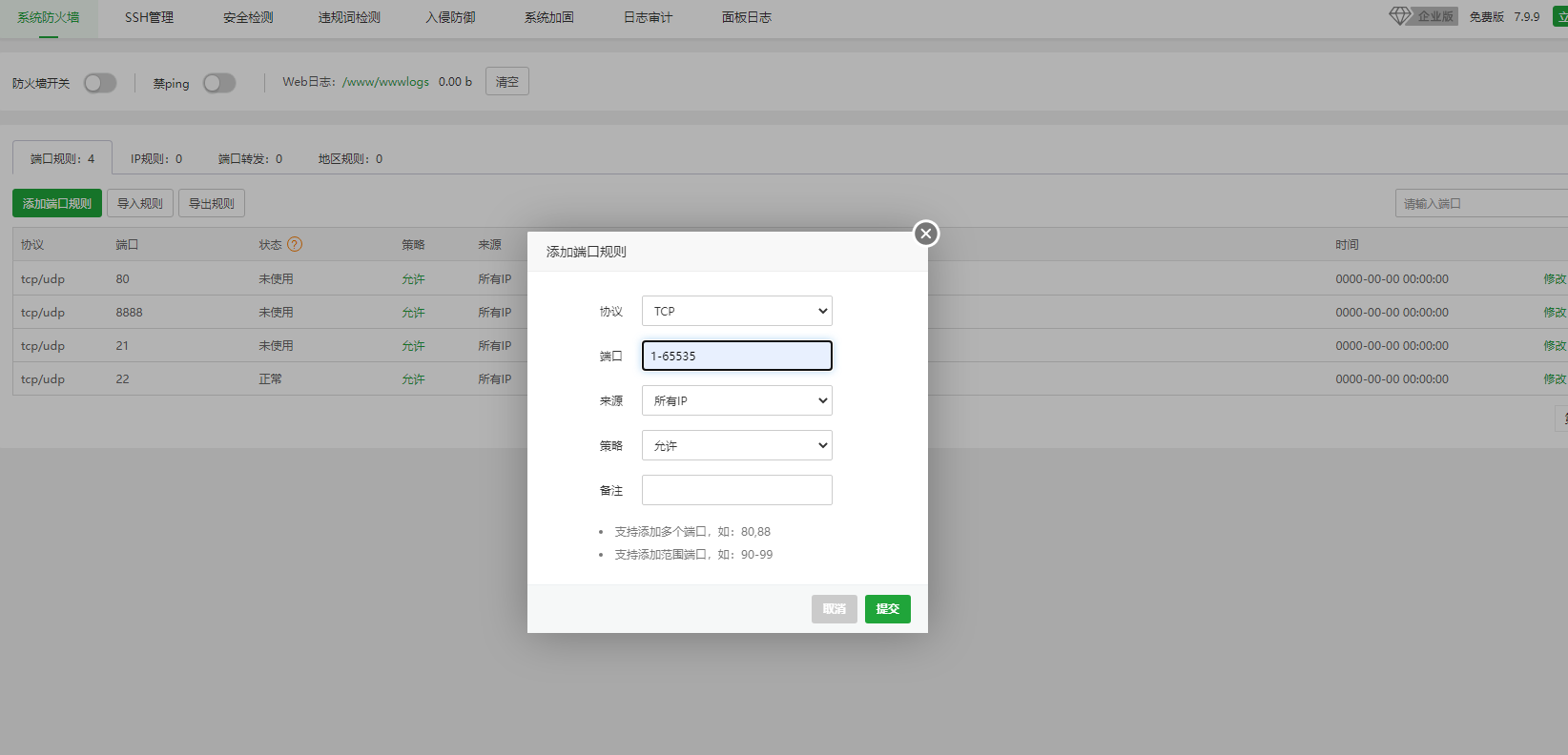Switch to the 日志审计 tab

(648, 17)
